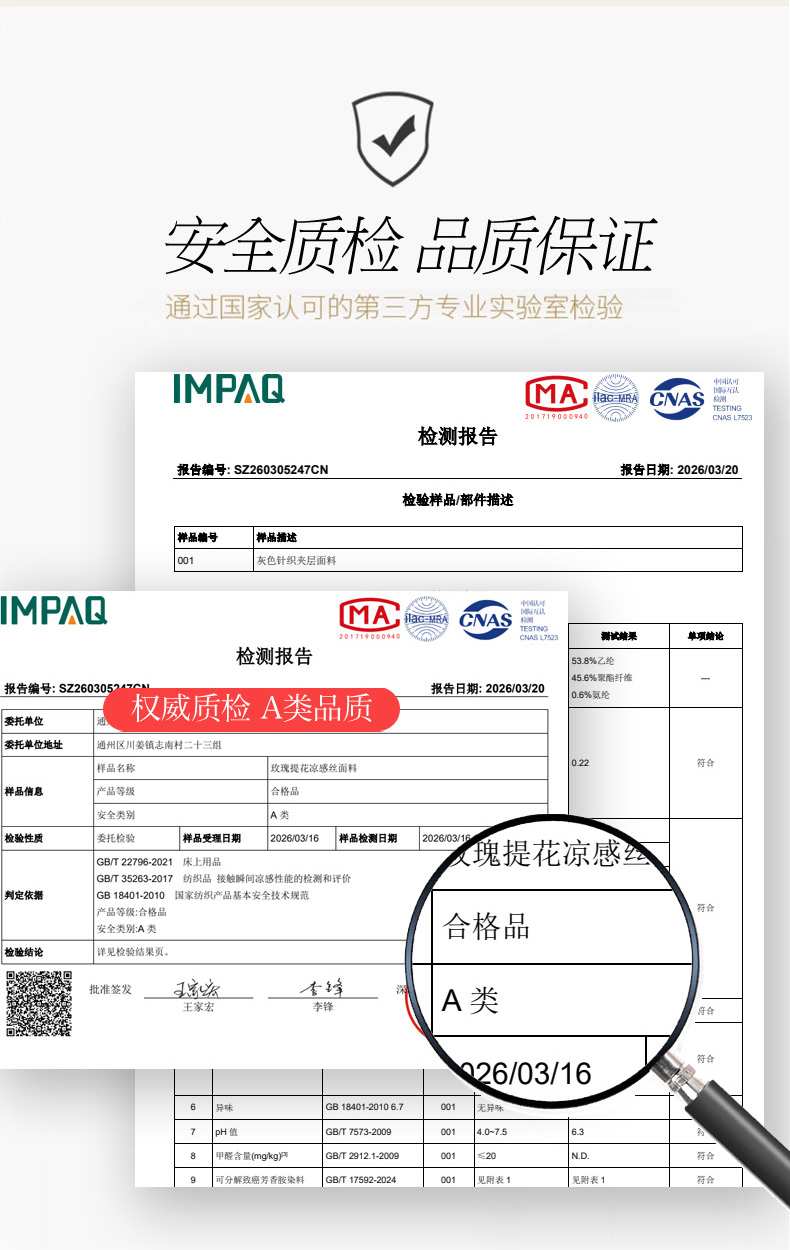The width and height of the screenshot is (790, 1250).
Task: Click the ilac-MRA seal on back report
Action: 615,397
